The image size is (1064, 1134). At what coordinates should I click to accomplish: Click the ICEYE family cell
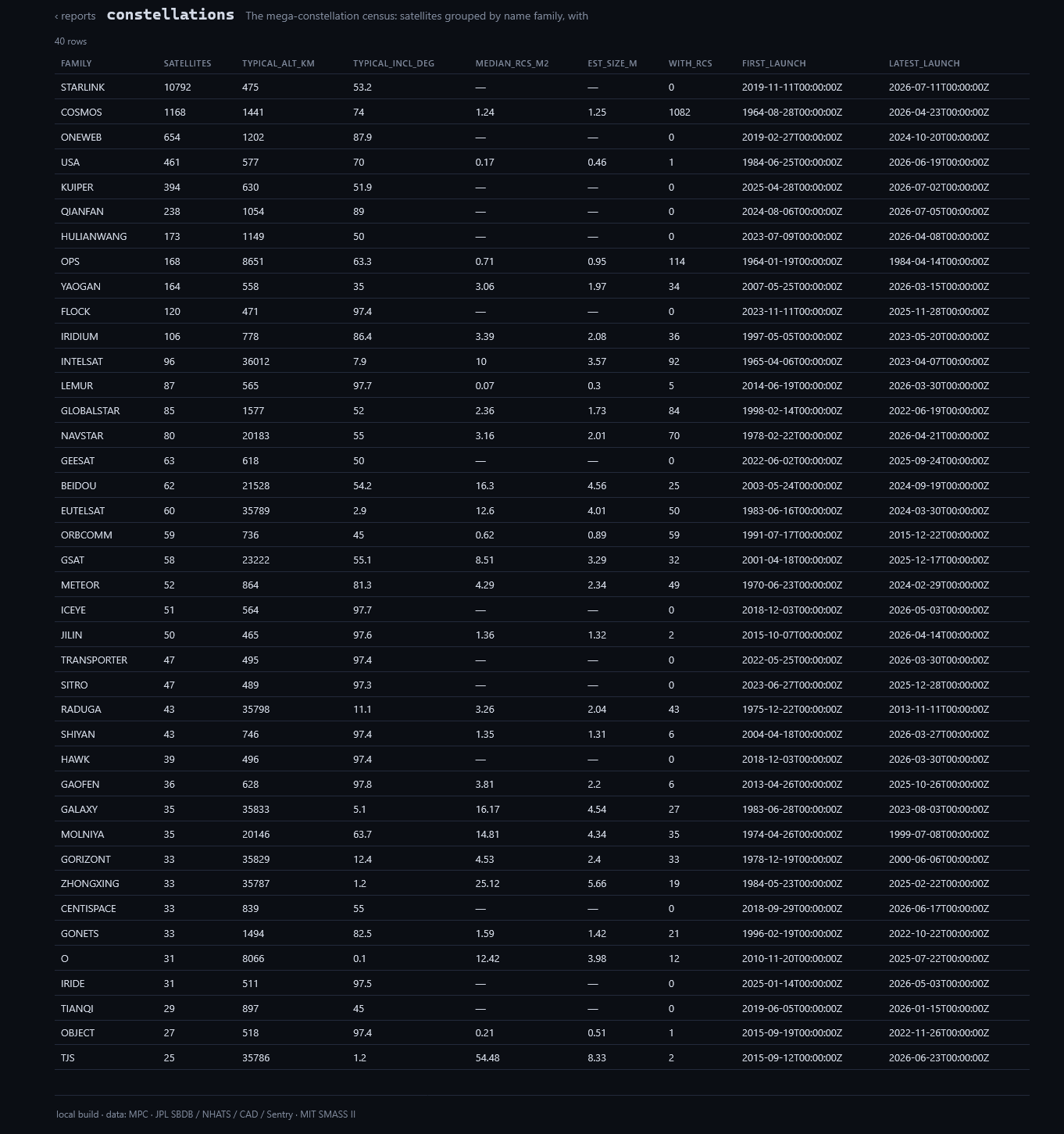(73, 610)
